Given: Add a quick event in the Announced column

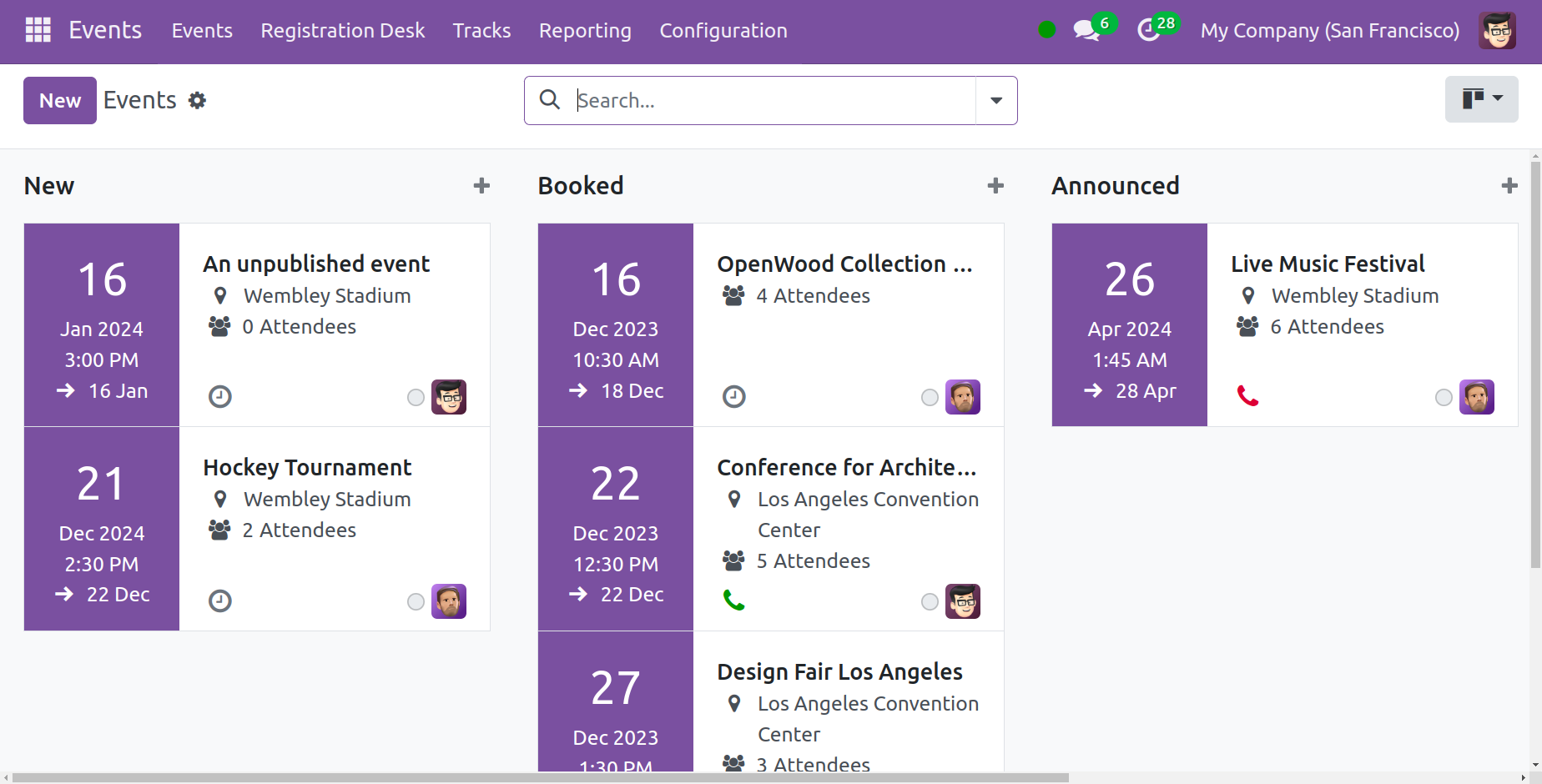Looking at the screenshot, I should [1509, 185].
